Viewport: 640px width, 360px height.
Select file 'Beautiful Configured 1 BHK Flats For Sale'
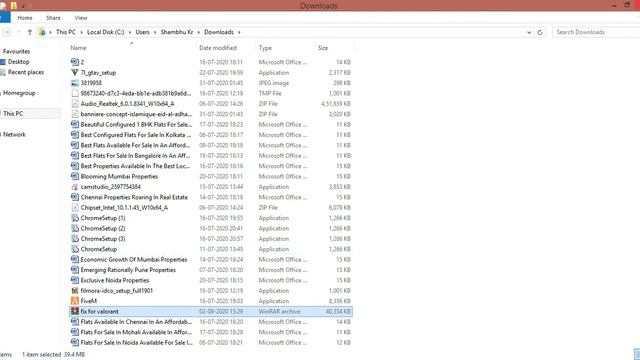click(136, 124)
